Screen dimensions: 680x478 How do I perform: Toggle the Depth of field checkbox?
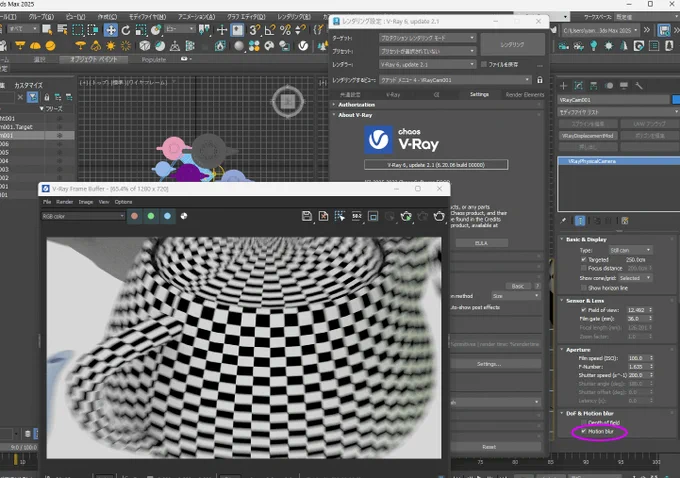[x=584, y=422]
